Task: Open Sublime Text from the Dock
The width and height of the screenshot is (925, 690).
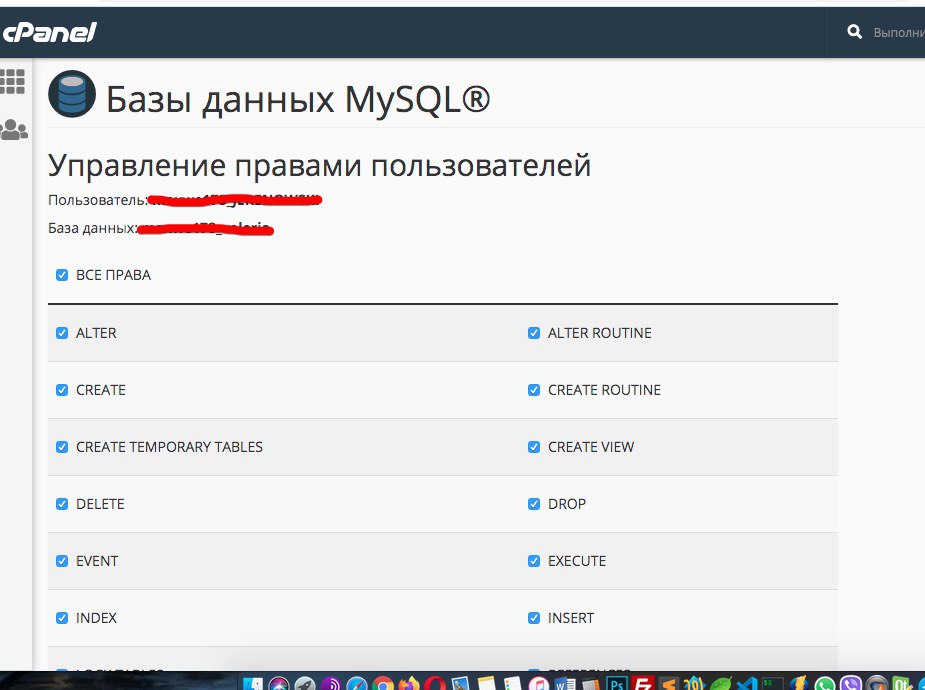Action: (668, 684)
